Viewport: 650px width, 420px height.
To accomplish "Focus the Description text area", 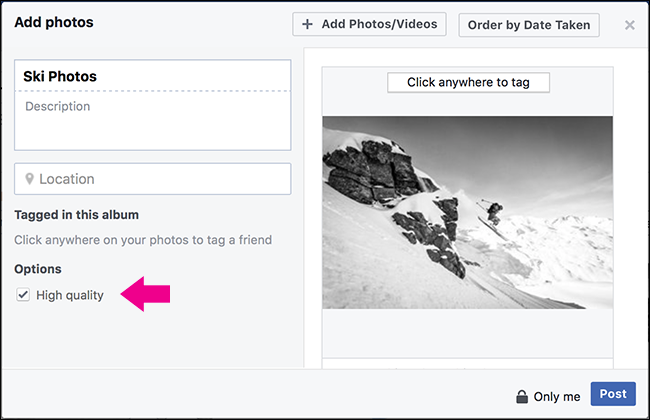I will [152, 120].
